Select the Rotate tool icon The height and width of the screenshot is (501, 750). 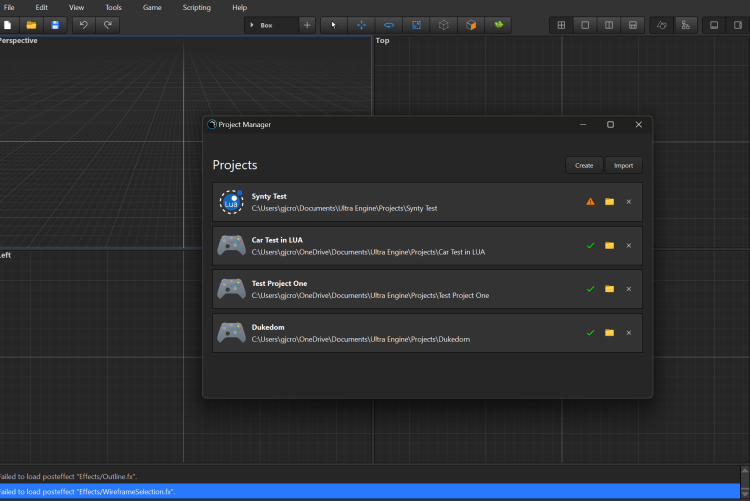pos(388,24)
